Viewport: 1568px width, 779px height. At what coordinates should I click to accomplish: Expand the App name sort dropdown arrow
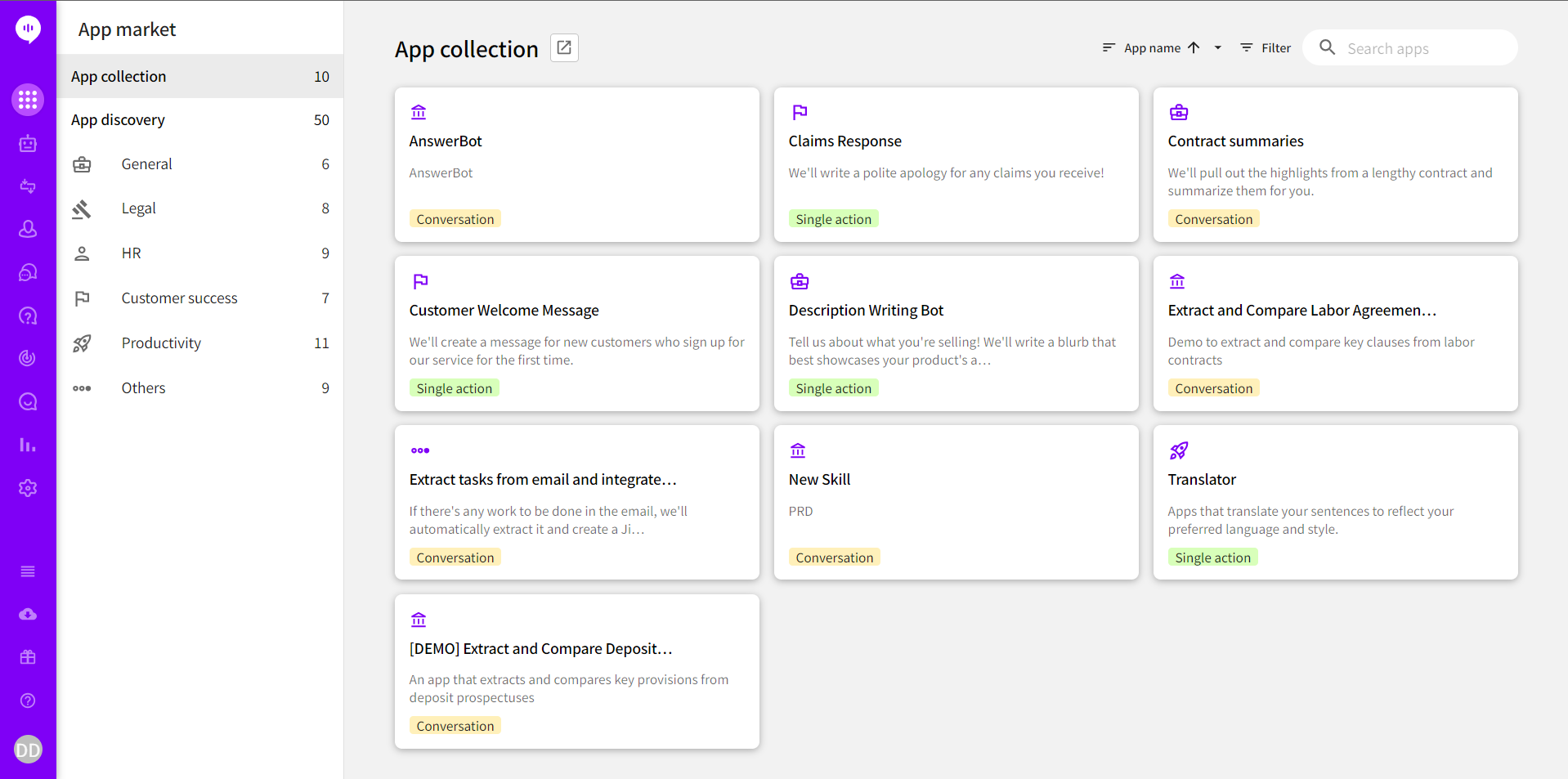[x=1218, y=48]
